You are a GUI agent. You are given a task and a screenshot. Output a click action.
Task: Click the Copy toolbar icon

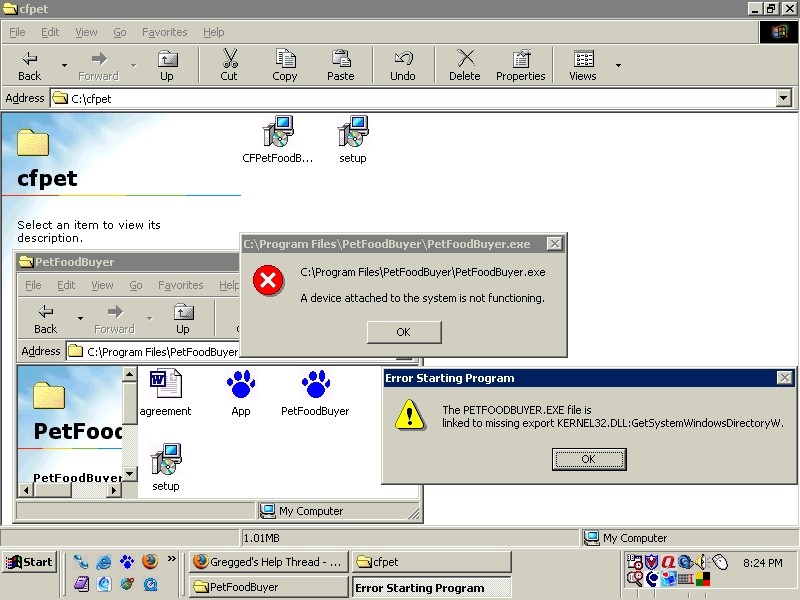coord(285,65)
